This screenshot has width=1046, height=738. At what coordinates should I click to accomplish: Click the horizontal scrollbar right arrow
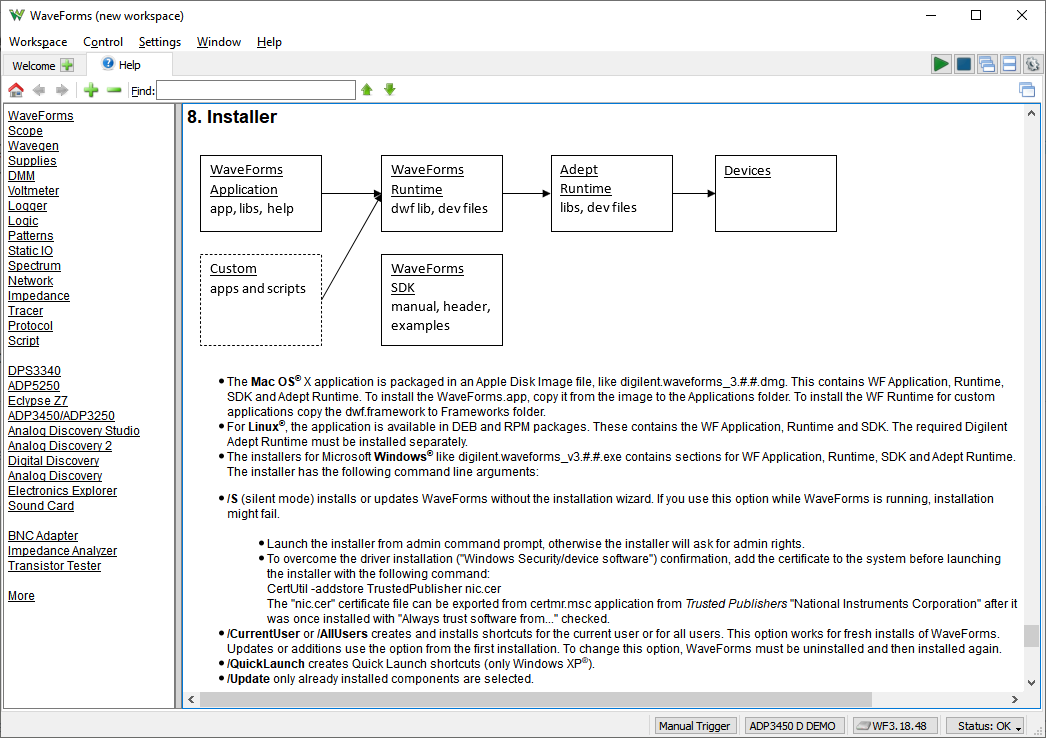1015,699
